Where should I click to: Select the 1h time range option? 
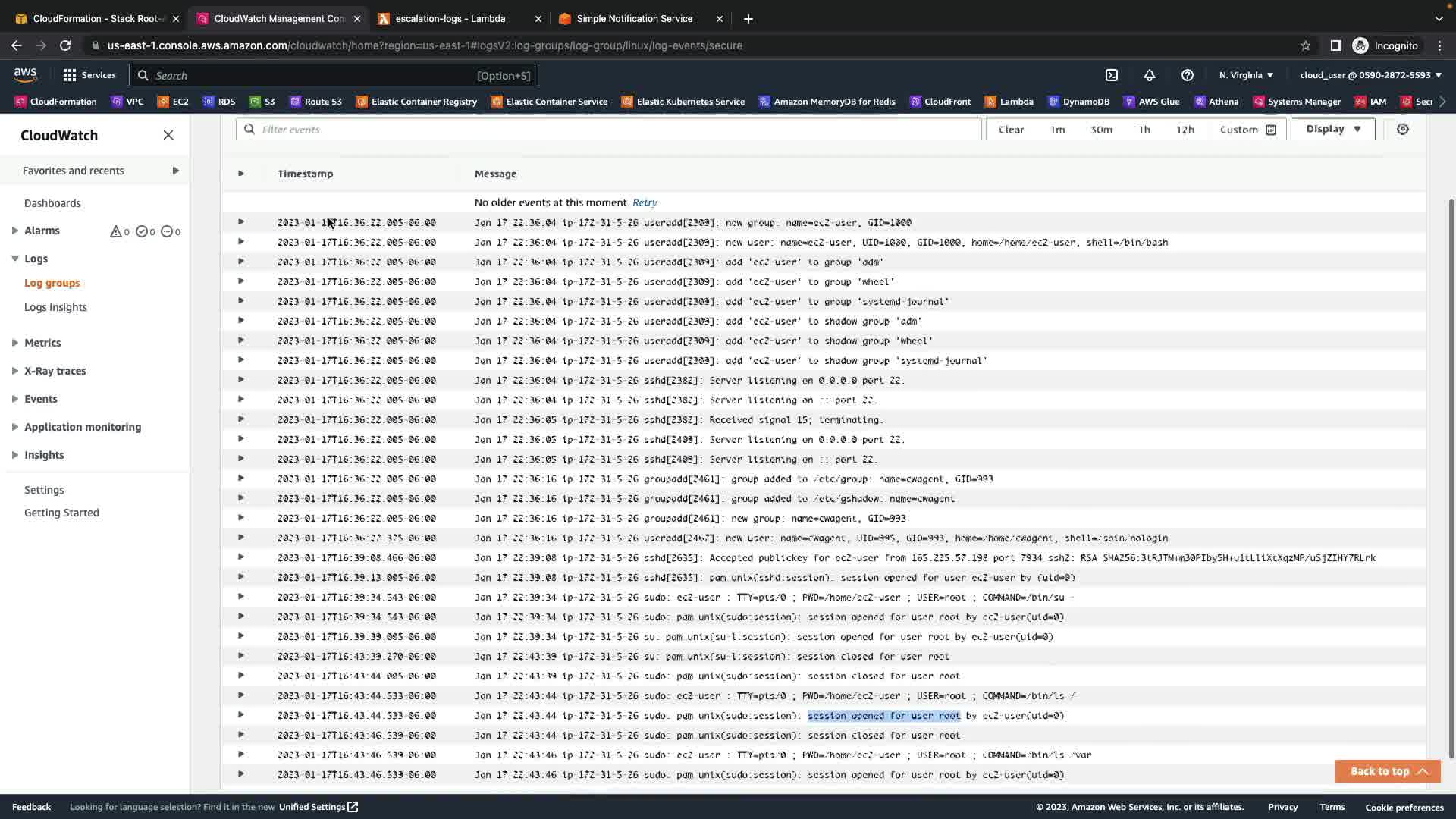click(1144, 130)
